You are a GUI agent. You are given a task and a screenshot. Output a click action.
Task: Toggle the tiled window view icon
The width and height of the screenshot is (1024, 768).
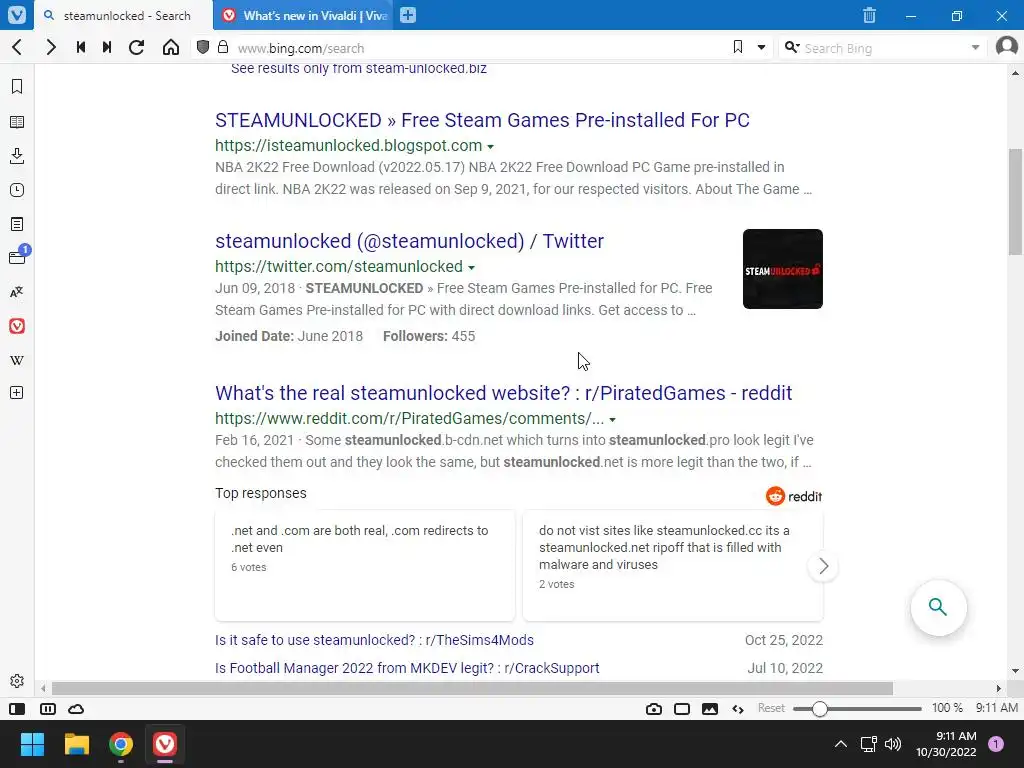pyautogui.click(x=682, y=709)
